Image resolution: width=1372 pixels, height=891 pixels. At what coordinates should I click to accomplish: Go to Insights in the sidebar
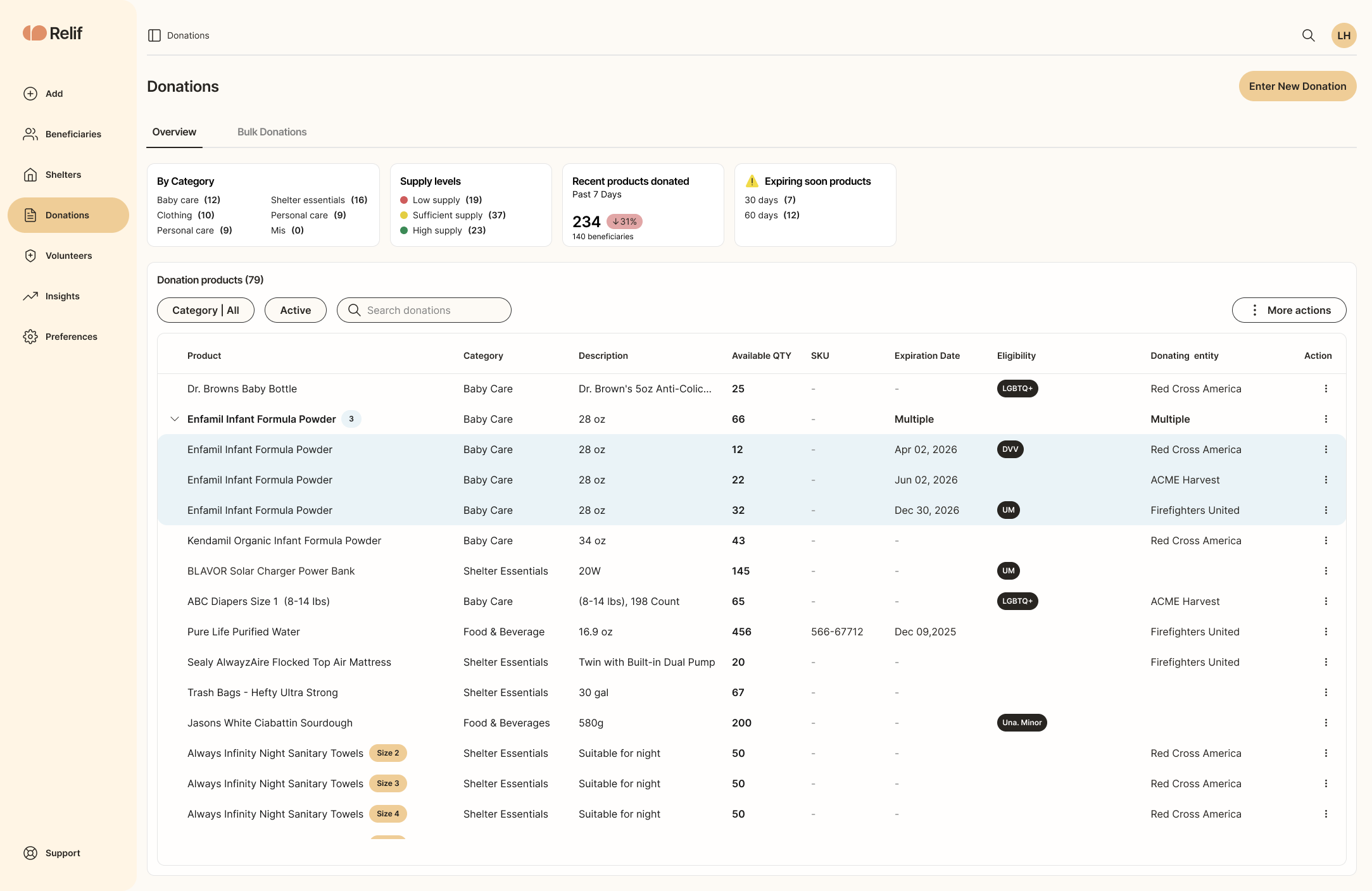(x=68, y=296)
